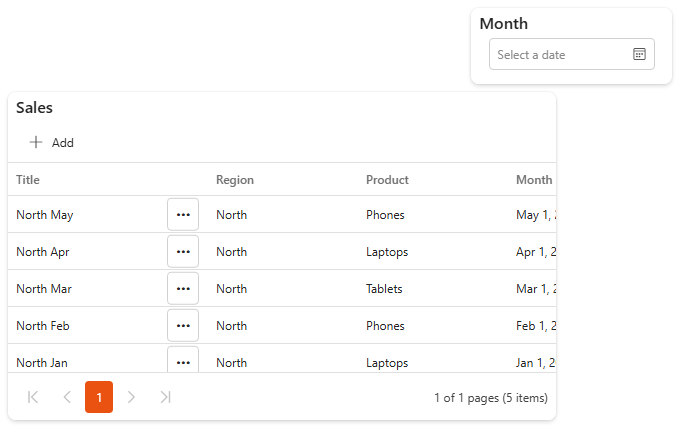Click Phones in the North May row
Viewport: 679px width, 428px height.
(x=385, y=215)
